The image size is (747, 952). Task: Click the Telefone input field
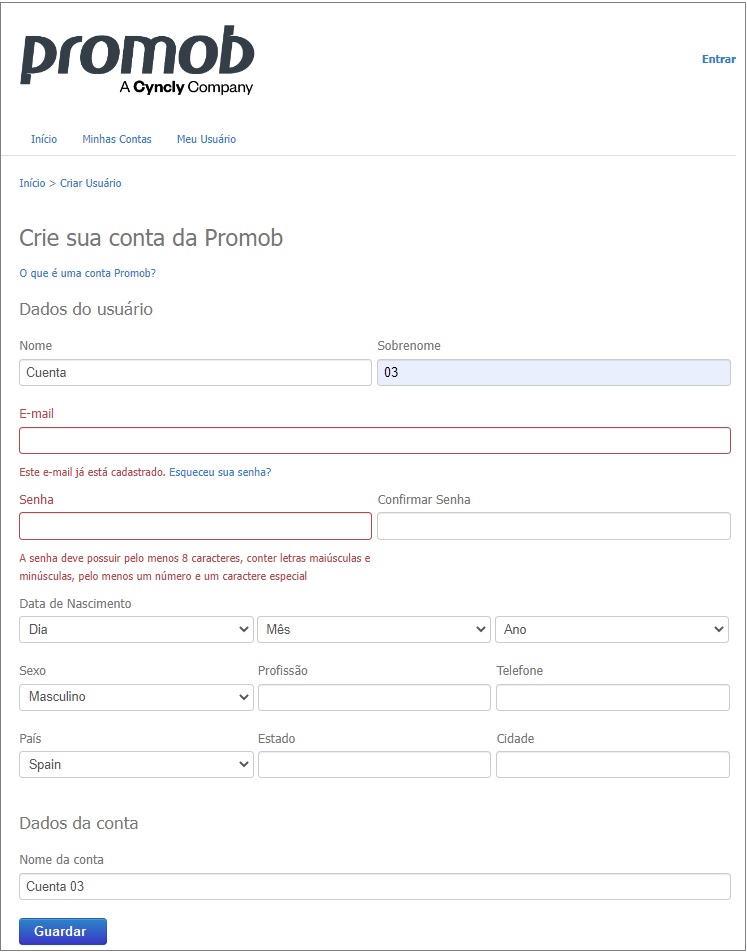[612, 697]
